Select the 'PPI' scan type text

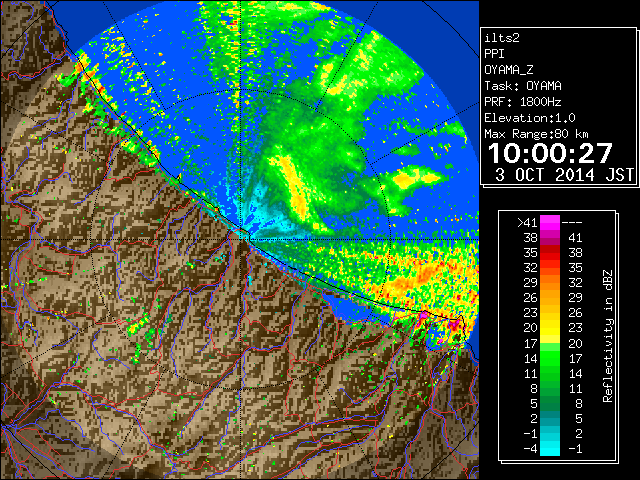(494, 54)
